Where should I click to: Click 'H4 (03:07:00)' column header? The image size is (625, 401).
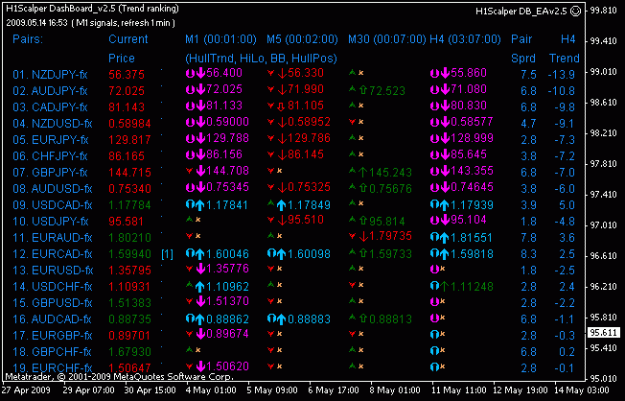465,39
